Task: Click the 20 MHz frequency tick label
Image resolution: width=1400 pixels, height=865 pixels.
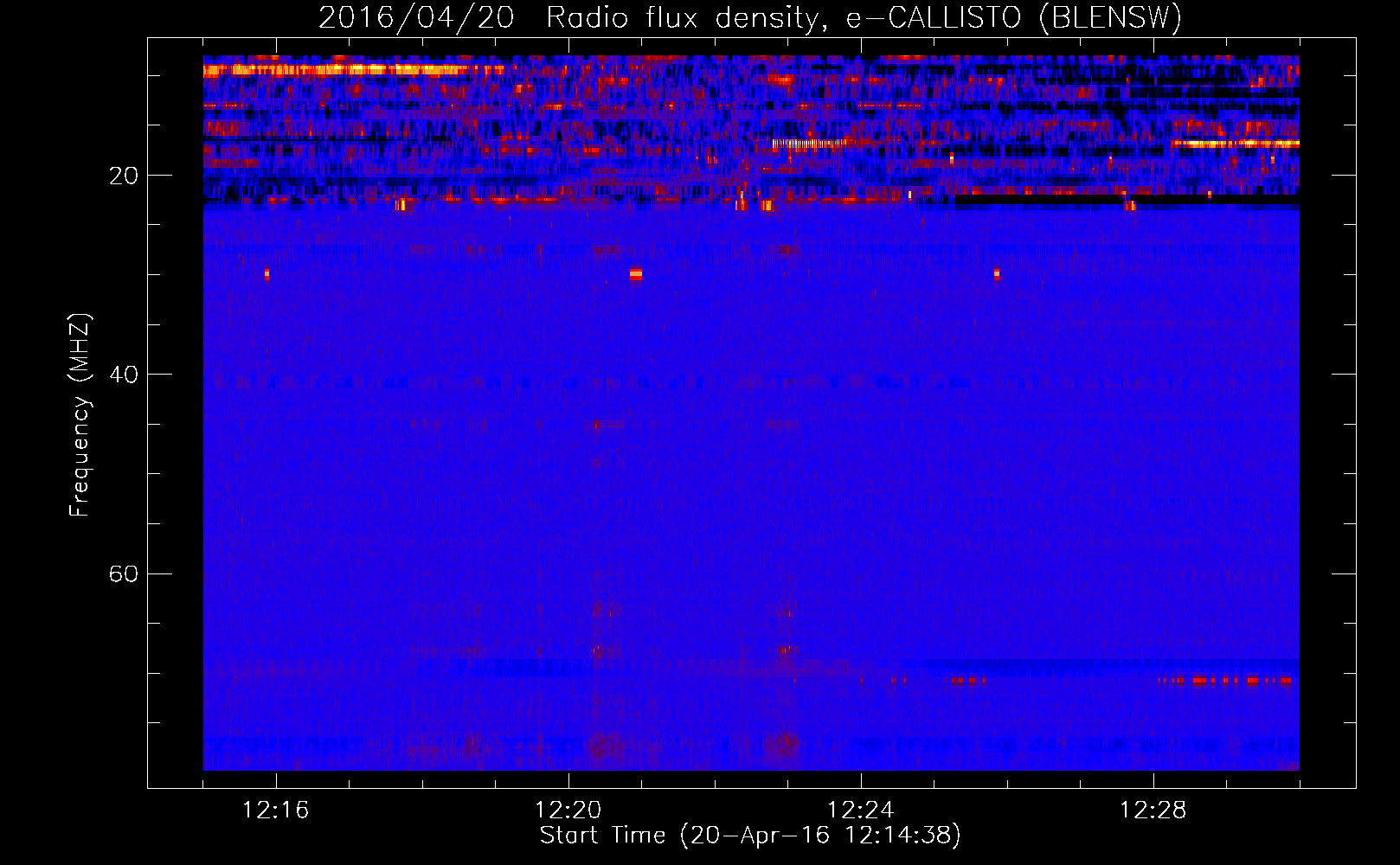Action: 123,176
